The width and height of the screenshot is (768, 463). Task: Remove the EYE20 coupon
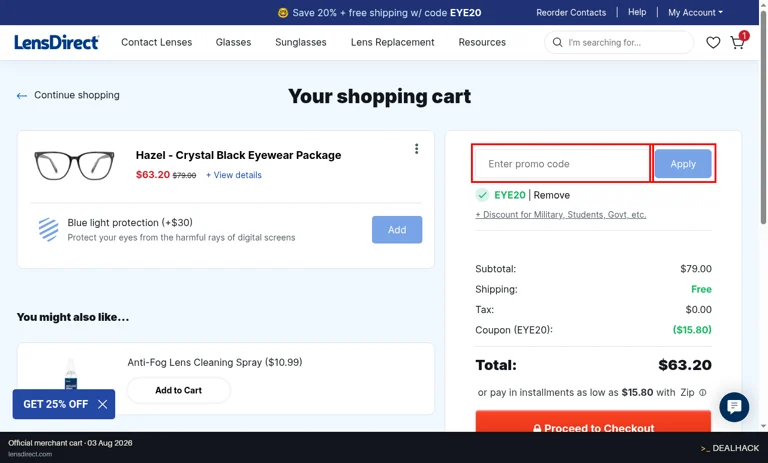point(552,195)
